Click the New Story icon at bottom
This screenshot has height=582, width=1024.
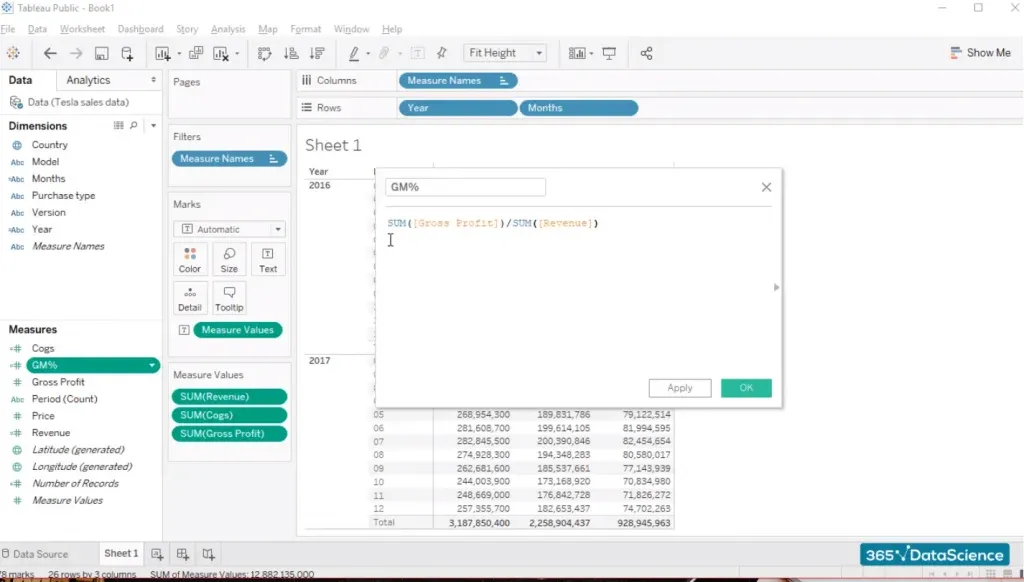click(x=208, y=554)
